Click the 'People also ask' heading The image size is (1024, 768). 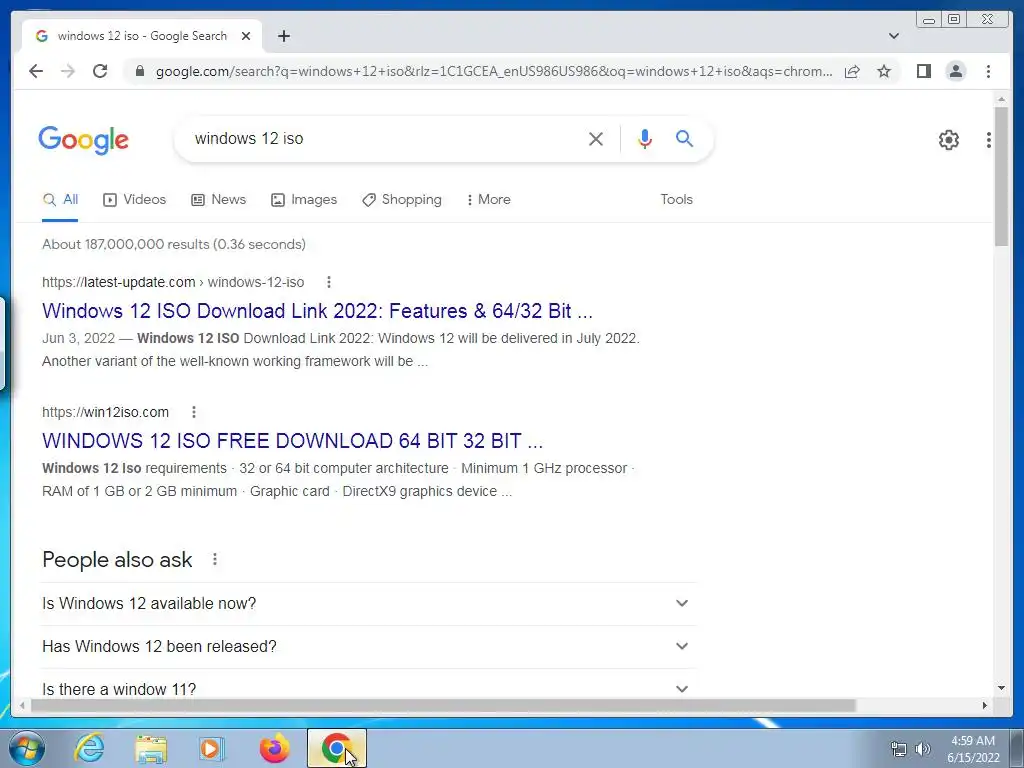[x=117, y=560]
